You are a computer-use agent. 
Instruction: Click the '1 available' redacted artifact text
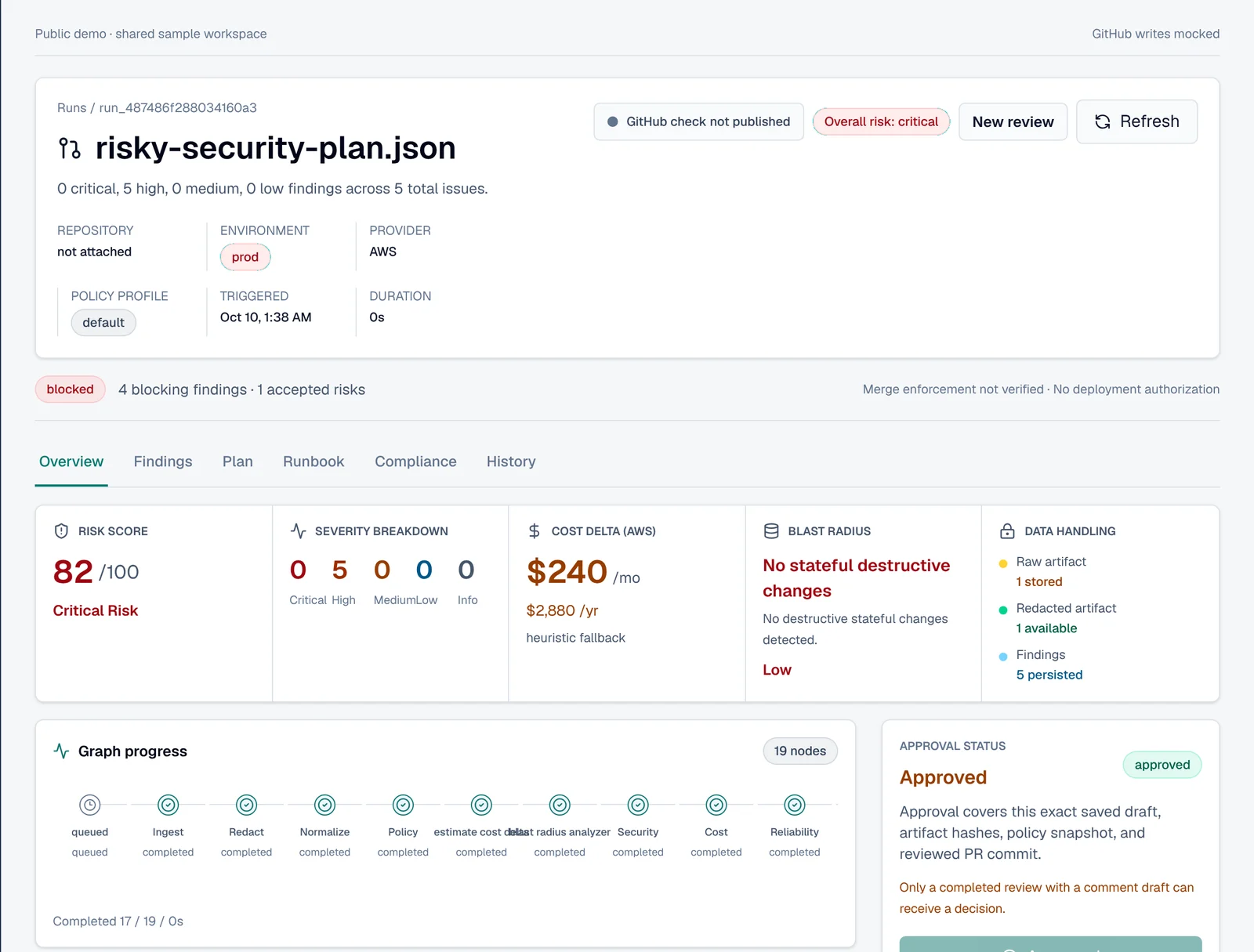[1046, 628]
